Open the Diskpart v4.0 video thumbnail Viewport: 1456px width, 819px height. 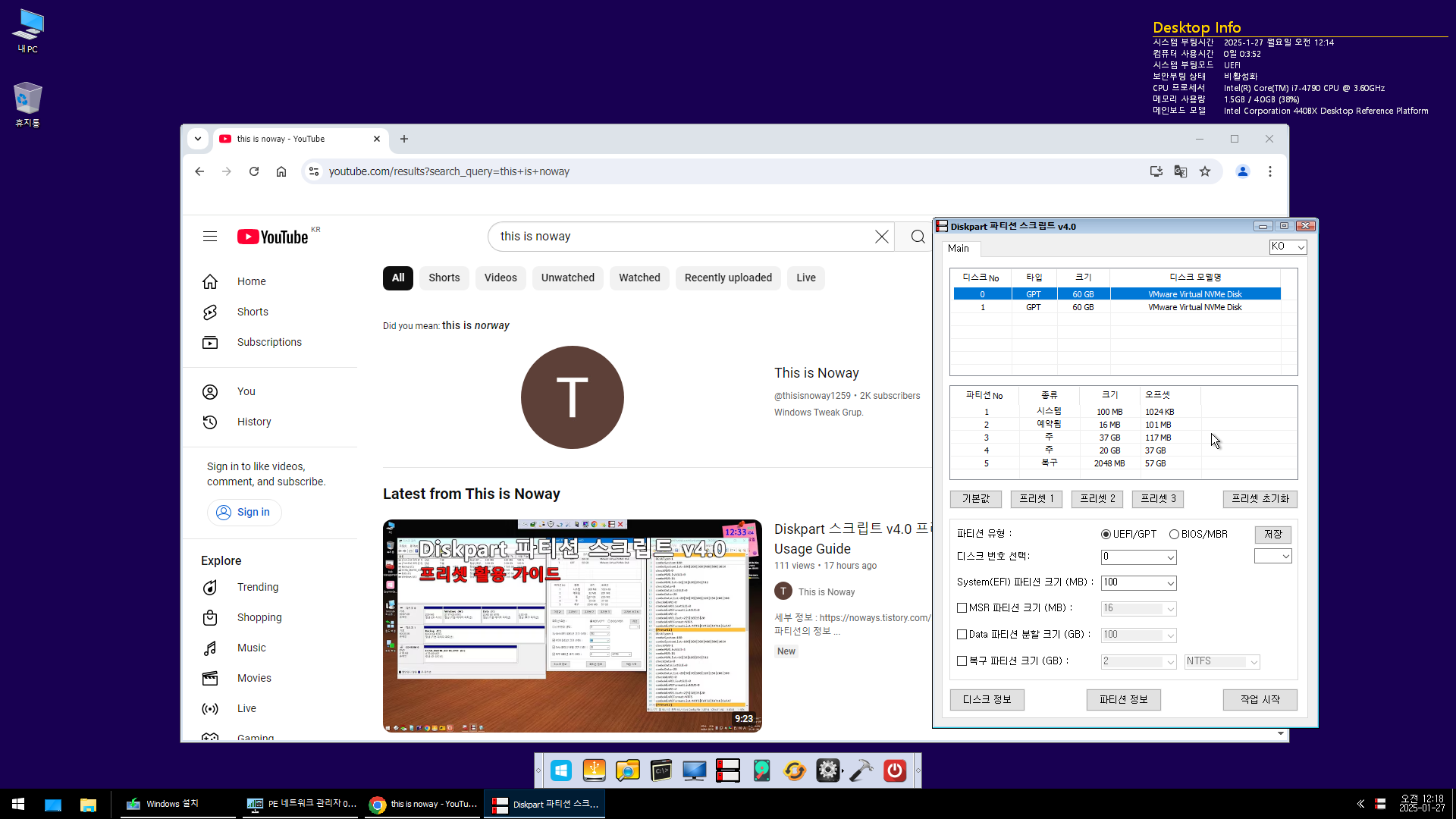coord(573,626)
